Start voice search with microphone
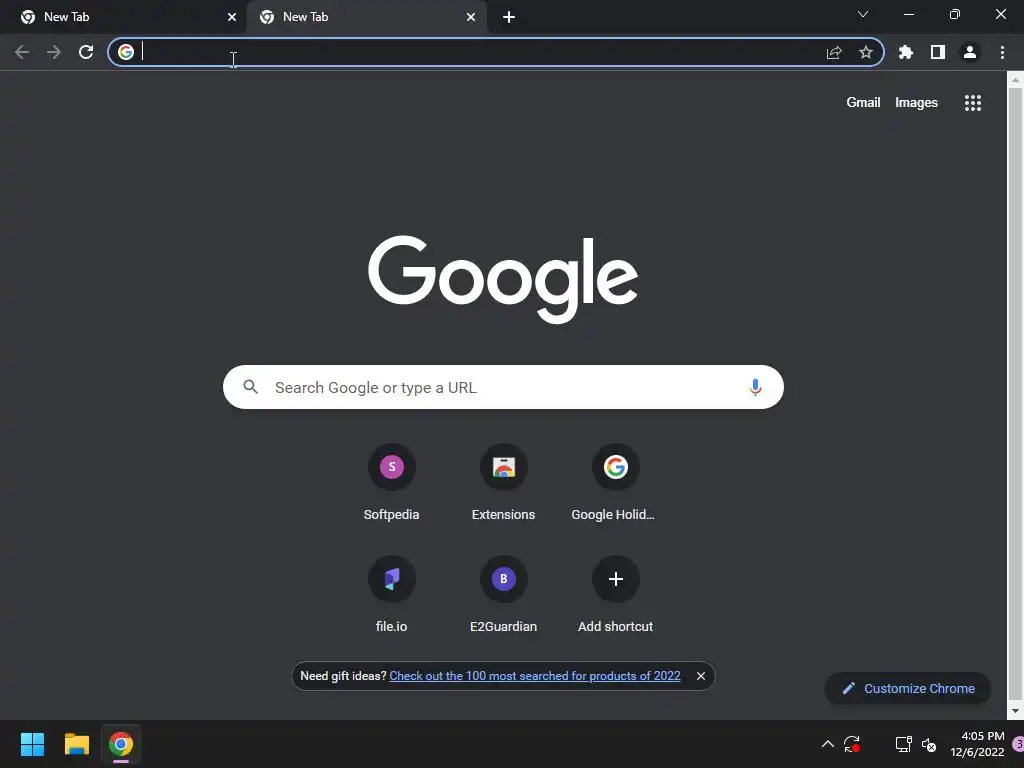This screenshot has height=768, width=1024. coord(755,387)
